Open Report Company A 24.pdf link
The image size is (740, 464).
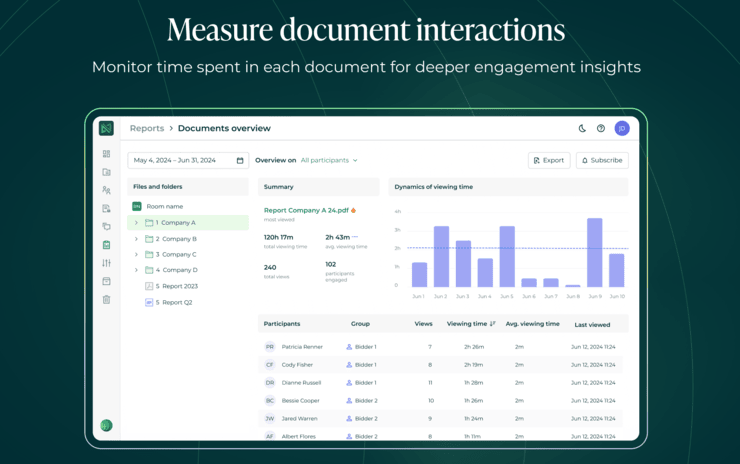(x=306, y=210)
